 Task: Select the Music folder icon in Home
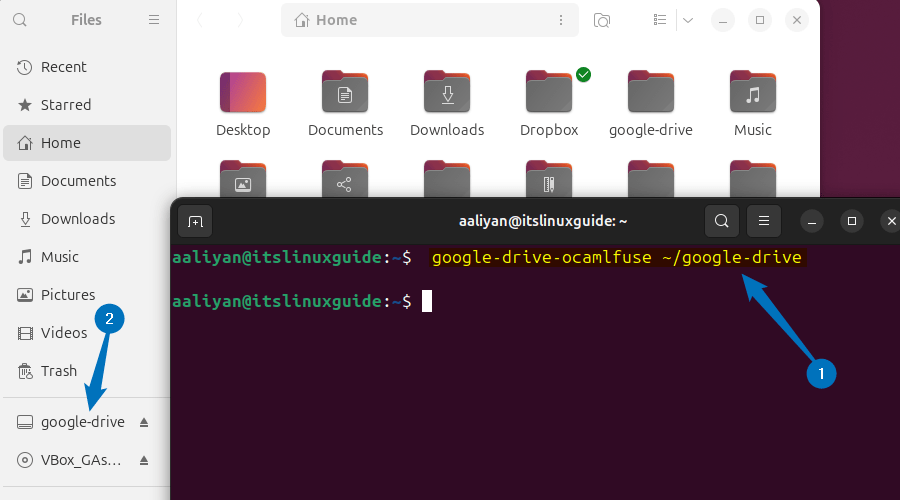coord(753,92)
